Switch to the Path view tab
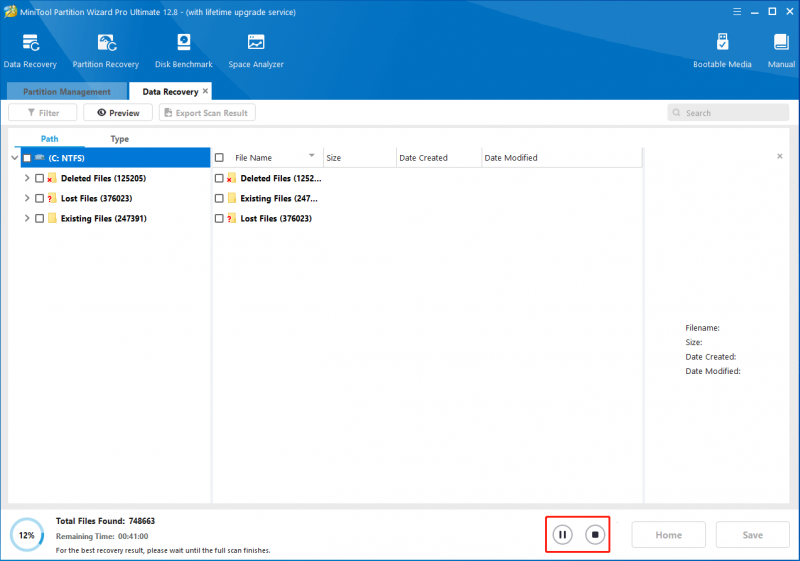Image resolution: width=800 pixels, height=561 pixels. pos(49,139)
